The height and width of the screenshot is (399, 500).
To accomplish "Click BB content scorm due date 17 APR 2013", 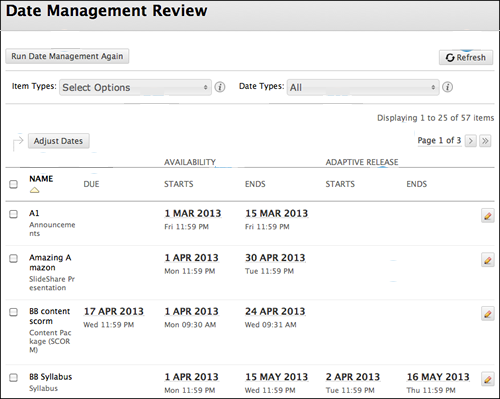I will point(114,311).
